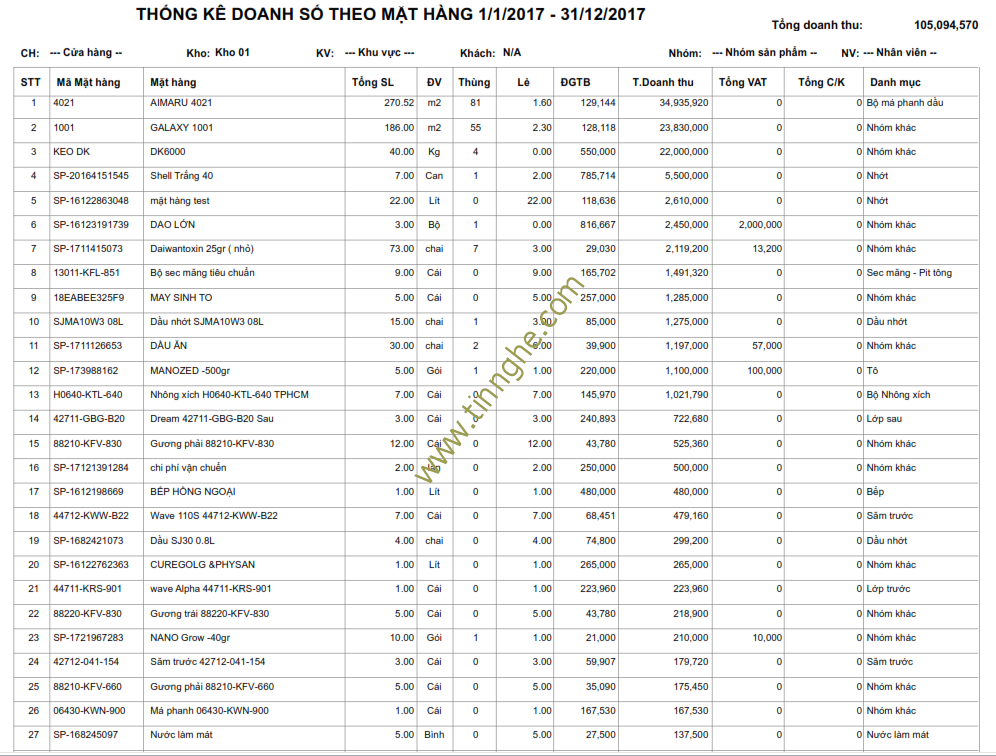The height and width of the screenshot is (756, 996).
Task: Click the 'Lẻ' column header
Action: pyautogui.click(x=523, y=83)
